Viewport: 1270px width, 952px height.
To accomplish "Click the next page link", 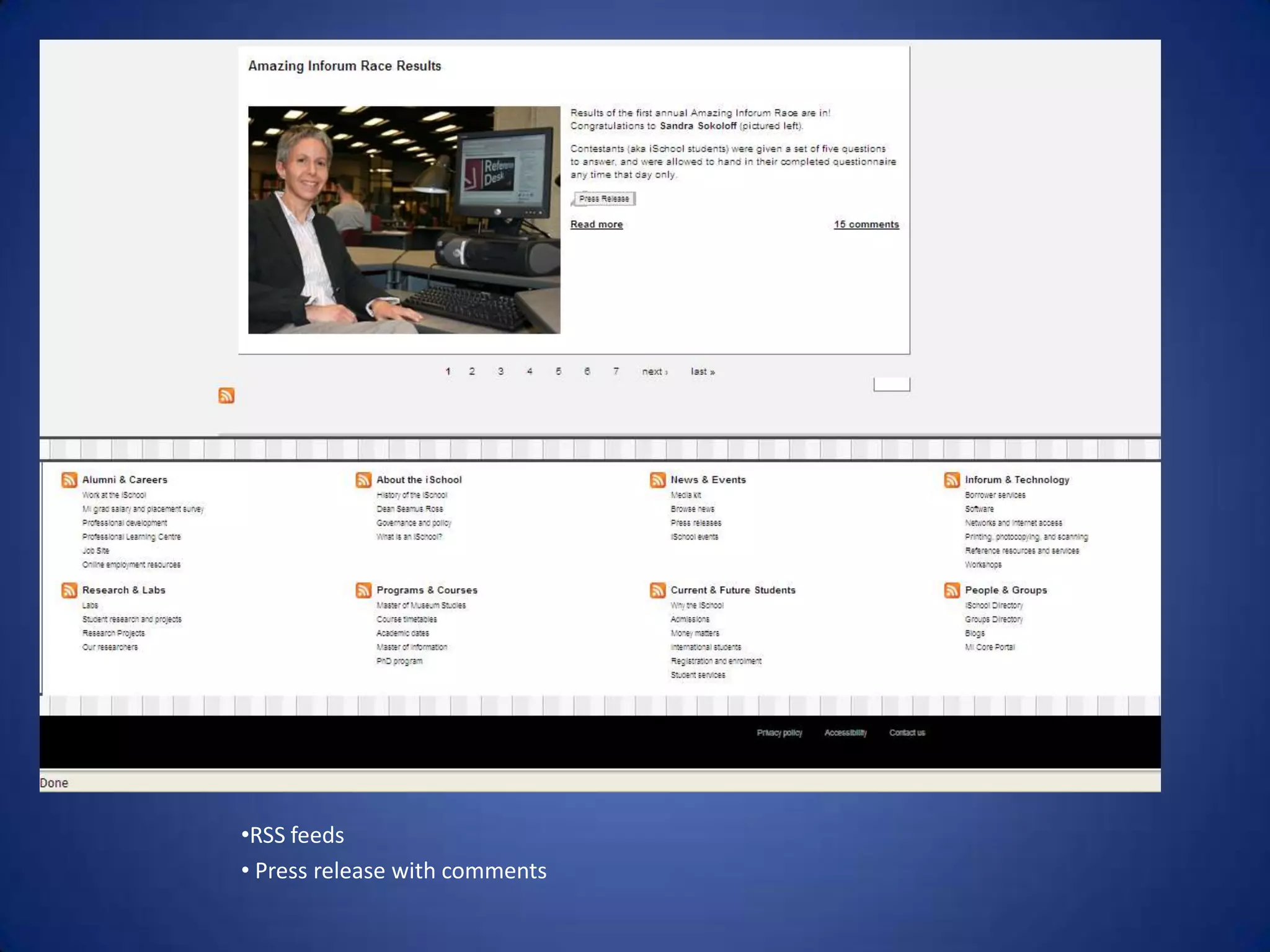I will tap(655, 371).
